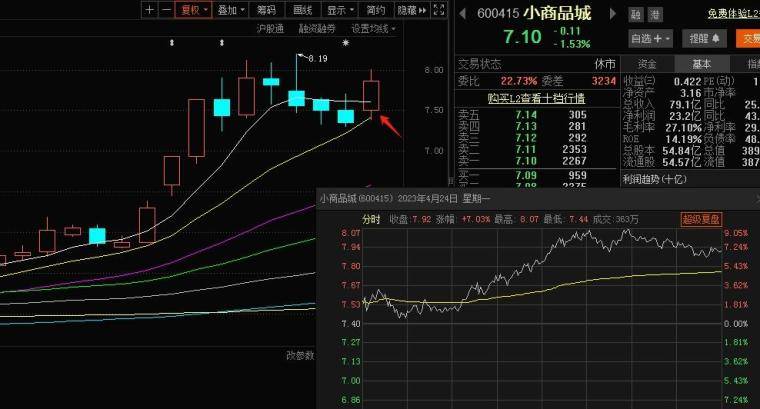This screenshot has height=409, width=760.
Task: Zoom out the K-line chart with minus
Action: [x=166, y=10]
